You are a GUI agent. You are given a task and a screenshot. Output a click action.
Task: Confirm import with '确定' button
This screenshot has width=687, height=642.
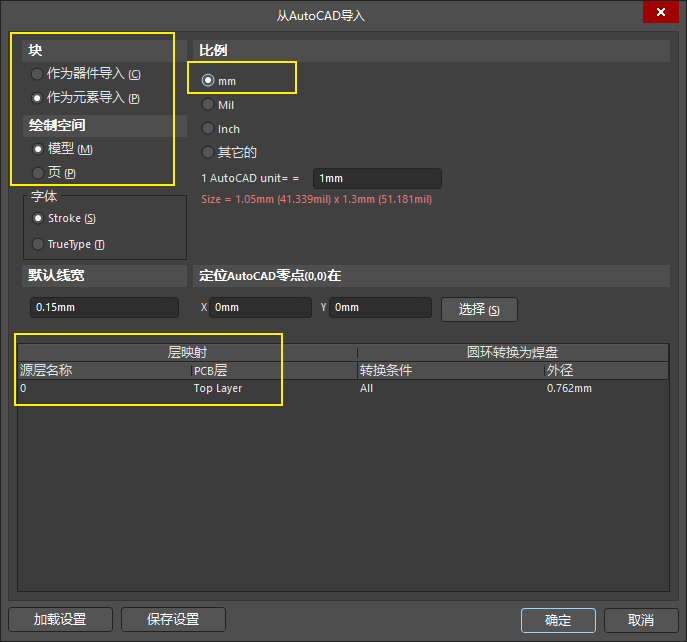pos(558,620)
